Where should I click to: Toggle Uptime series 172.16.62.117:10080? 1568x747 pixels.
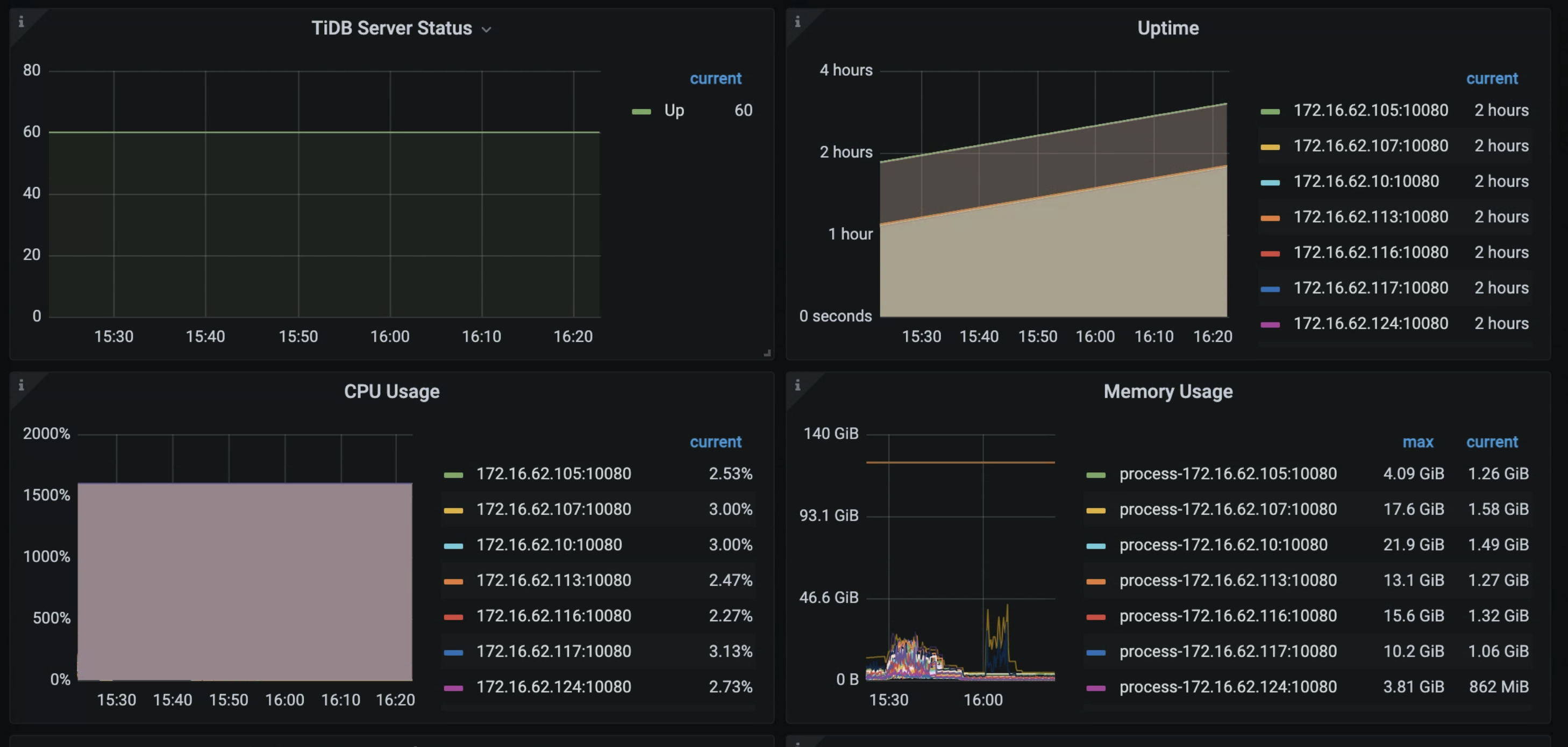coord(1370,288)
